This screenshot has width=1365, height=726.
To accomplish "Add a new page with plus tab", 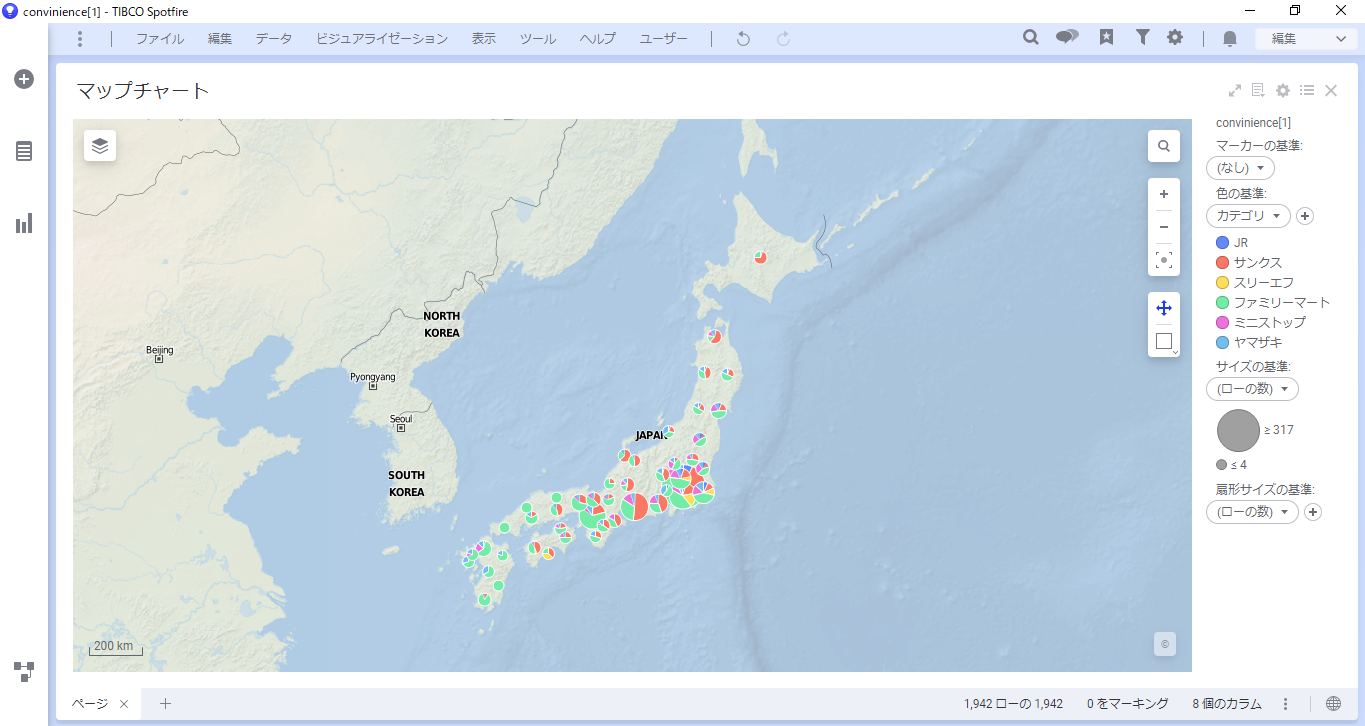I will pyautogui.click(x=166, y=704).
